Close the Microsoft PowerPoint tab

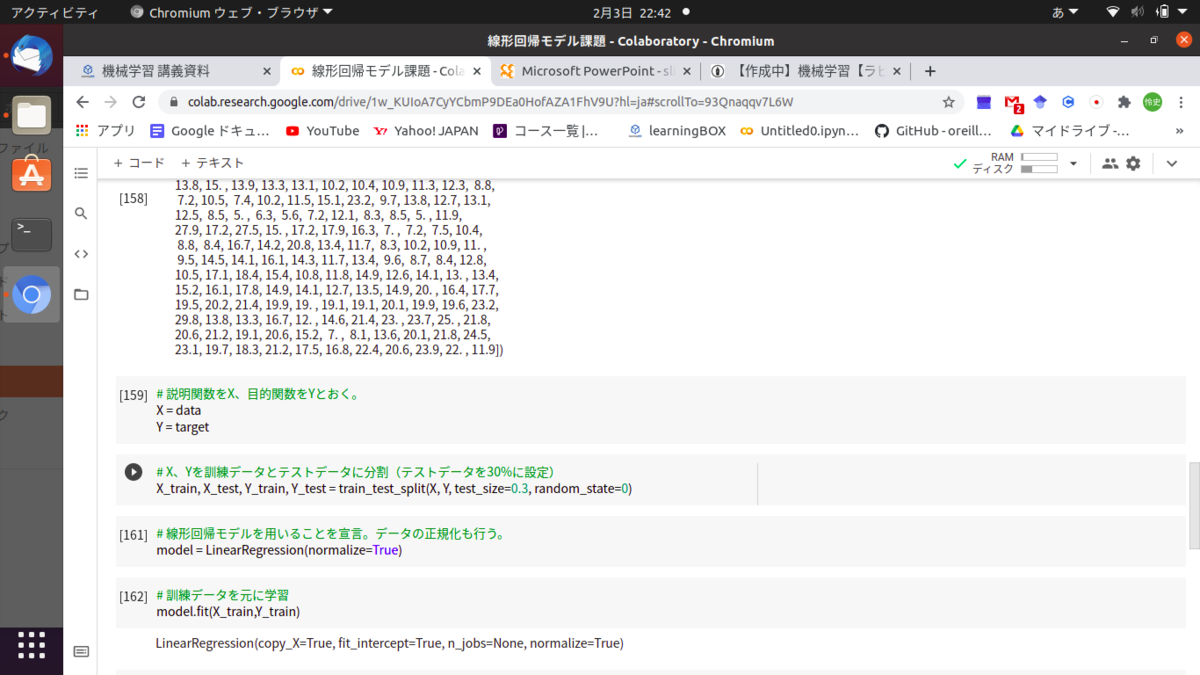click(x=686, y=71)
